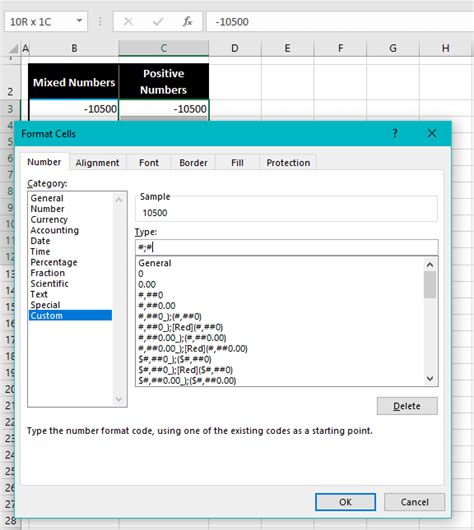Click cell B3 with -10500
The height and width of the screenshot is (530, 474).
pyautogui.click(x=74, y=109)
